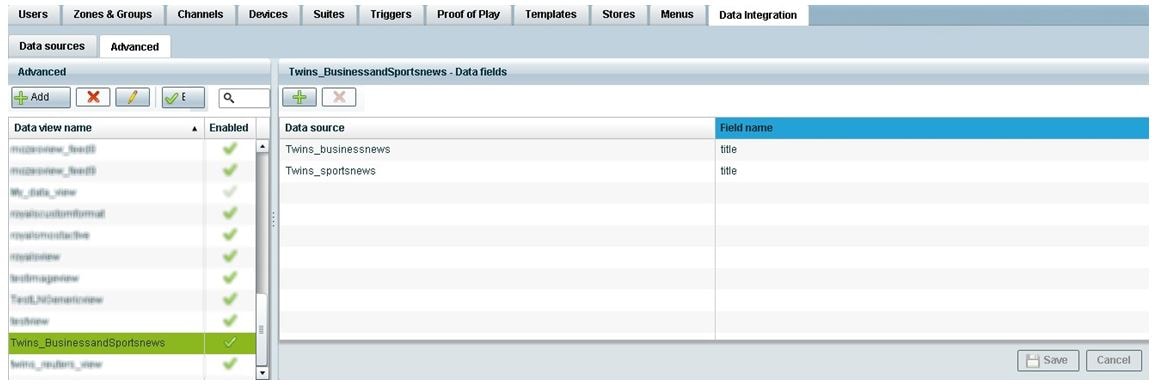Remove data field with grey X button
The height and width of the screenshot is (389, 1157).
click(339, 97)
